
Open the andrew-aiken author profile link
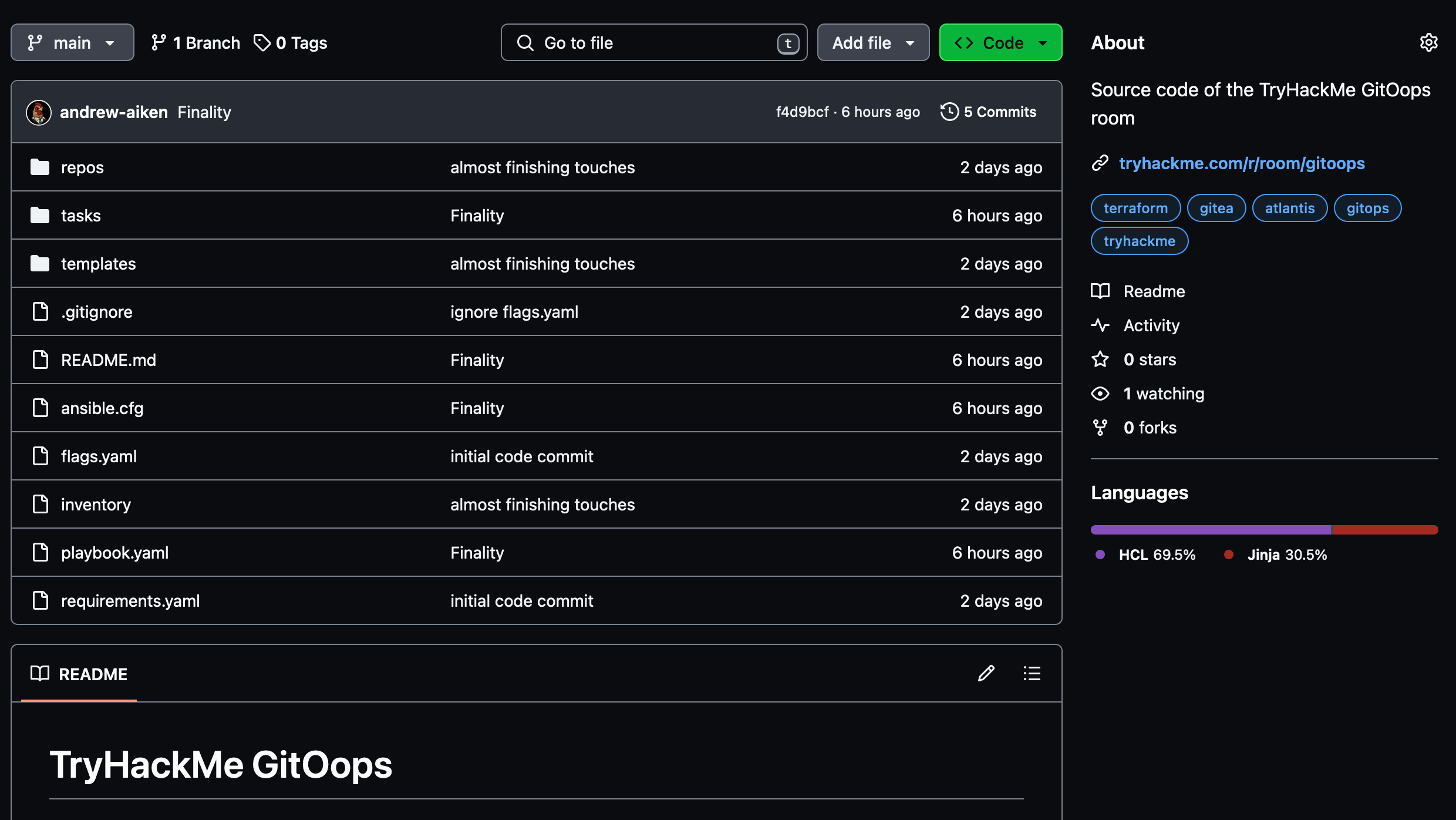coord(114,112)
